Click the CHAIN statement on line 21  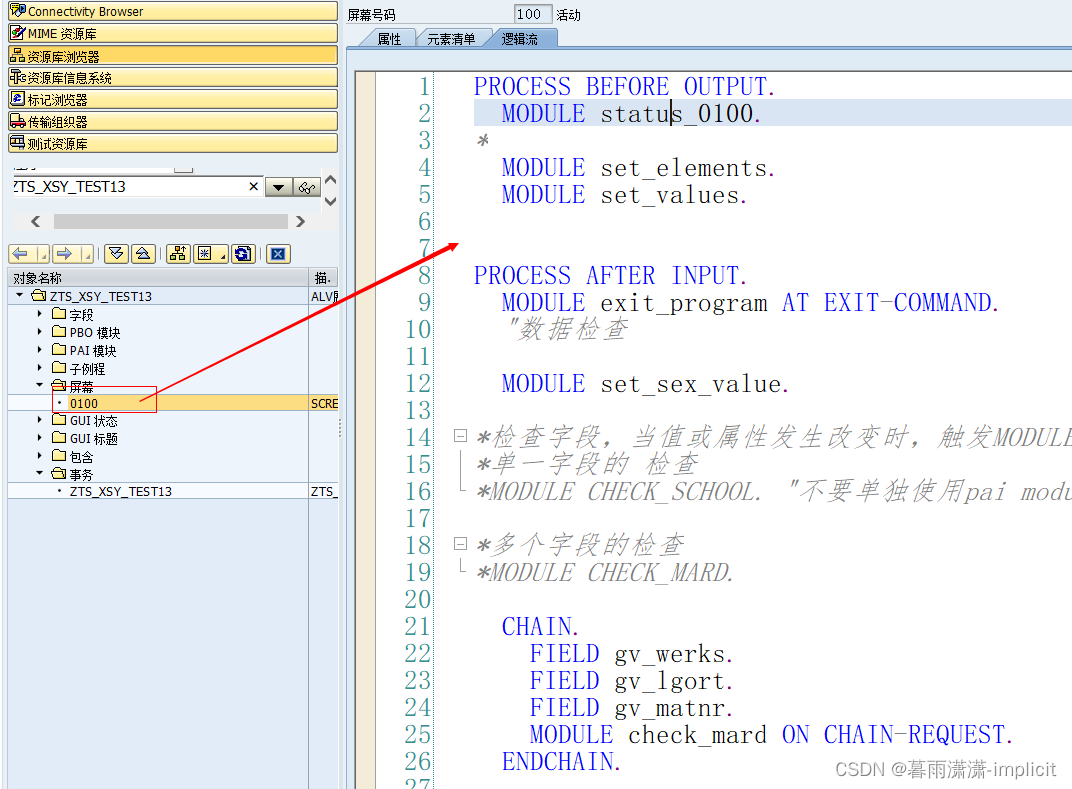pyautogui.click(x=540, y=626)
